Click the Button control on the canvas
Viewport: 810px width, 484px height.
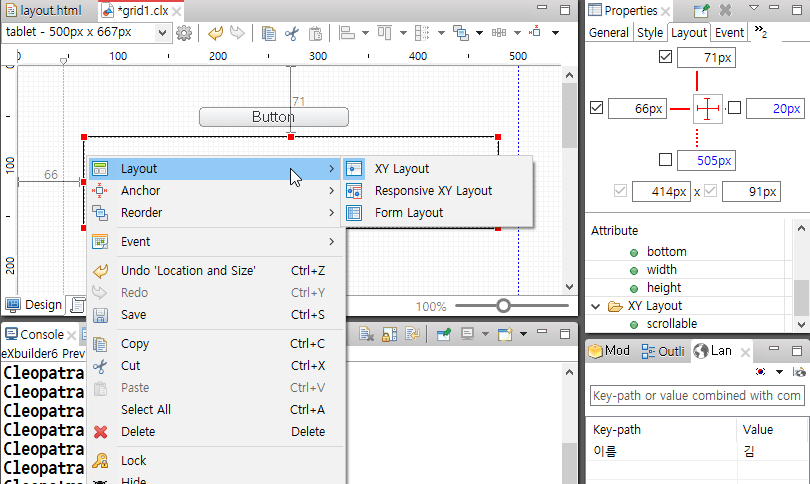point(274,117)
